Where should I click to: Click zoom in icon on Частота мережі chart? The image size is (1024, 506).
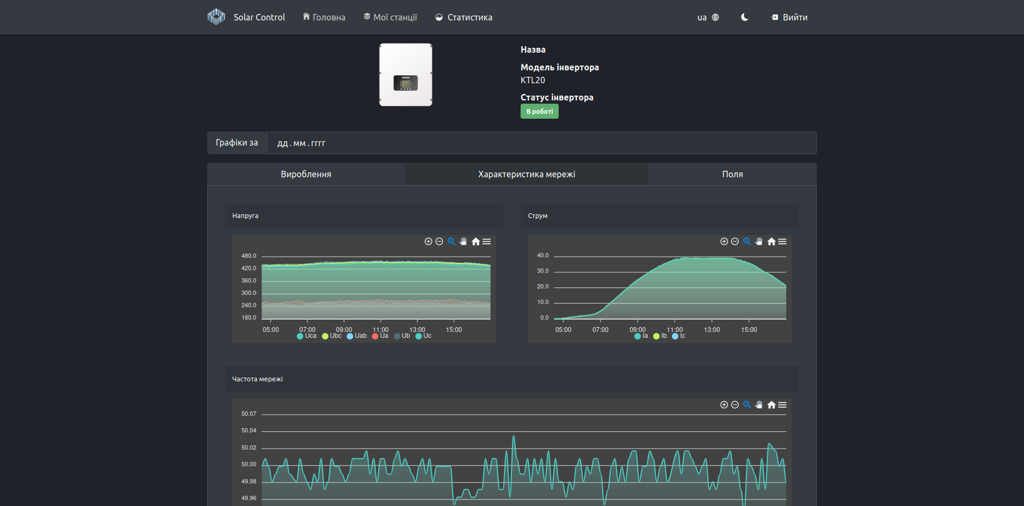coord(724,405)
